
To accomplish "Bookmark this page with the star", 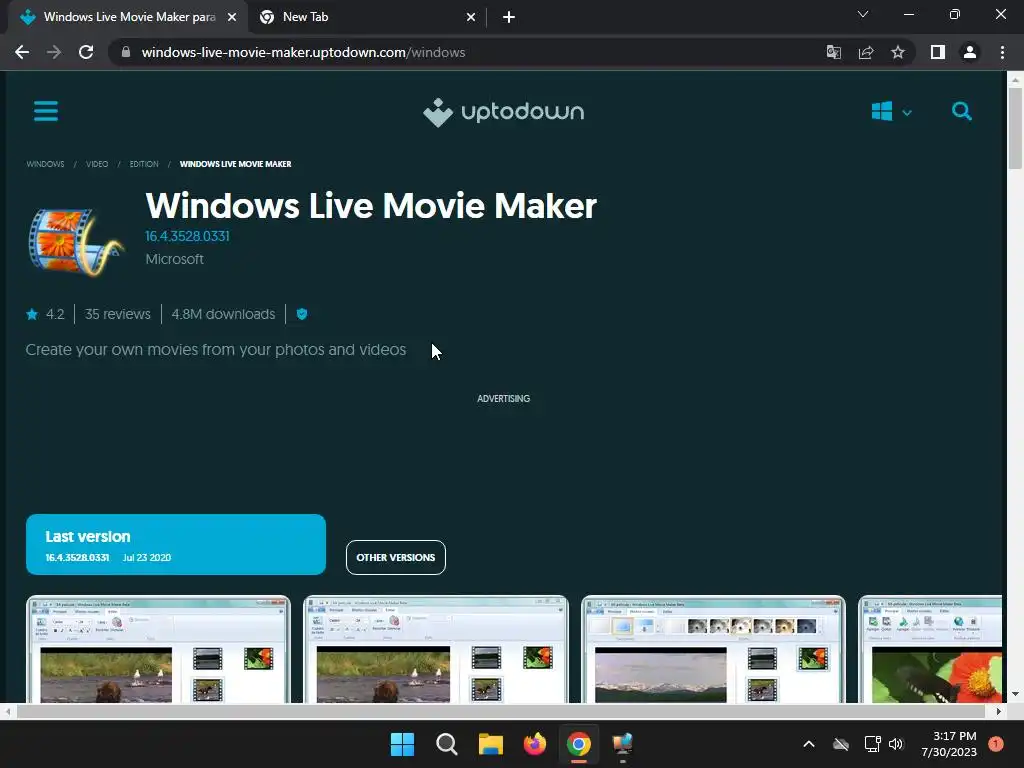I will [x=898, y=52].
